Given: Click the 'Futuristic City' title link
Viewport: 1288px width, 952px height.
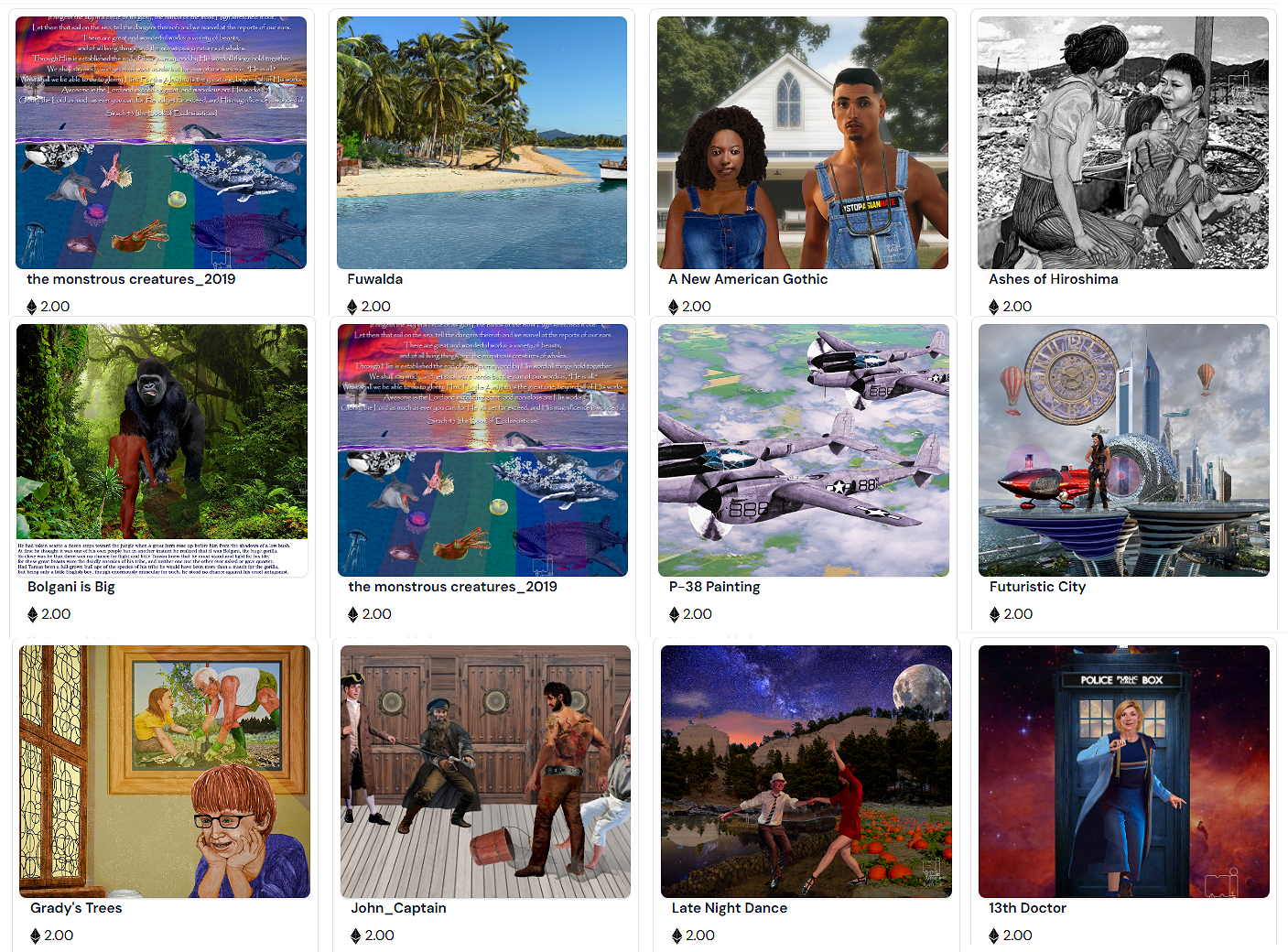Looking at the screenshot, I should click(x=1038, y=587).
